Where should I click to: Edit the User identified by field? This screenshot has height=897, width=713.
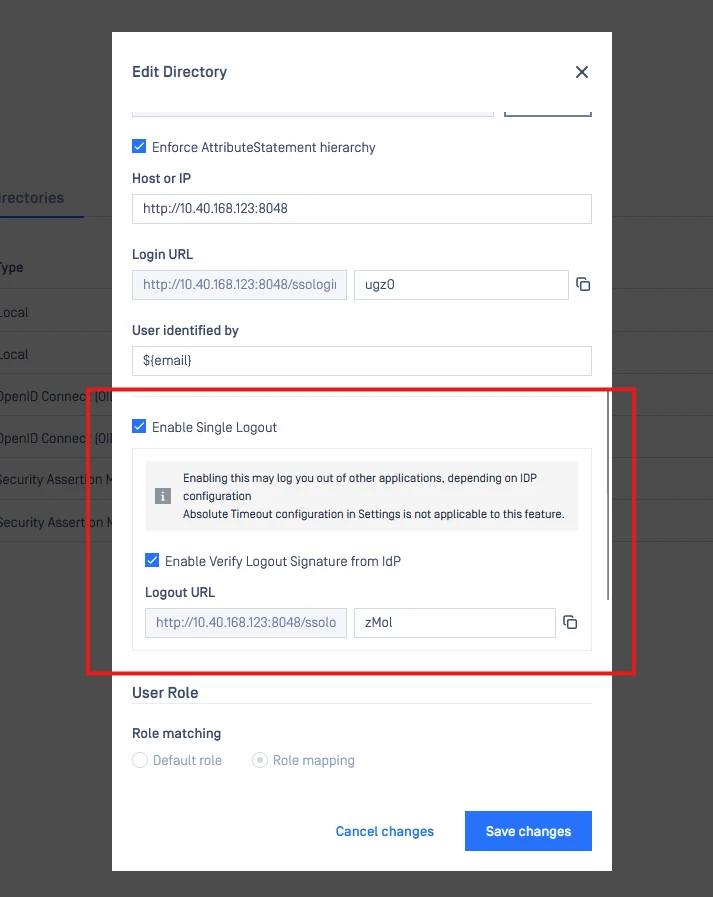[x=361, y=361]
